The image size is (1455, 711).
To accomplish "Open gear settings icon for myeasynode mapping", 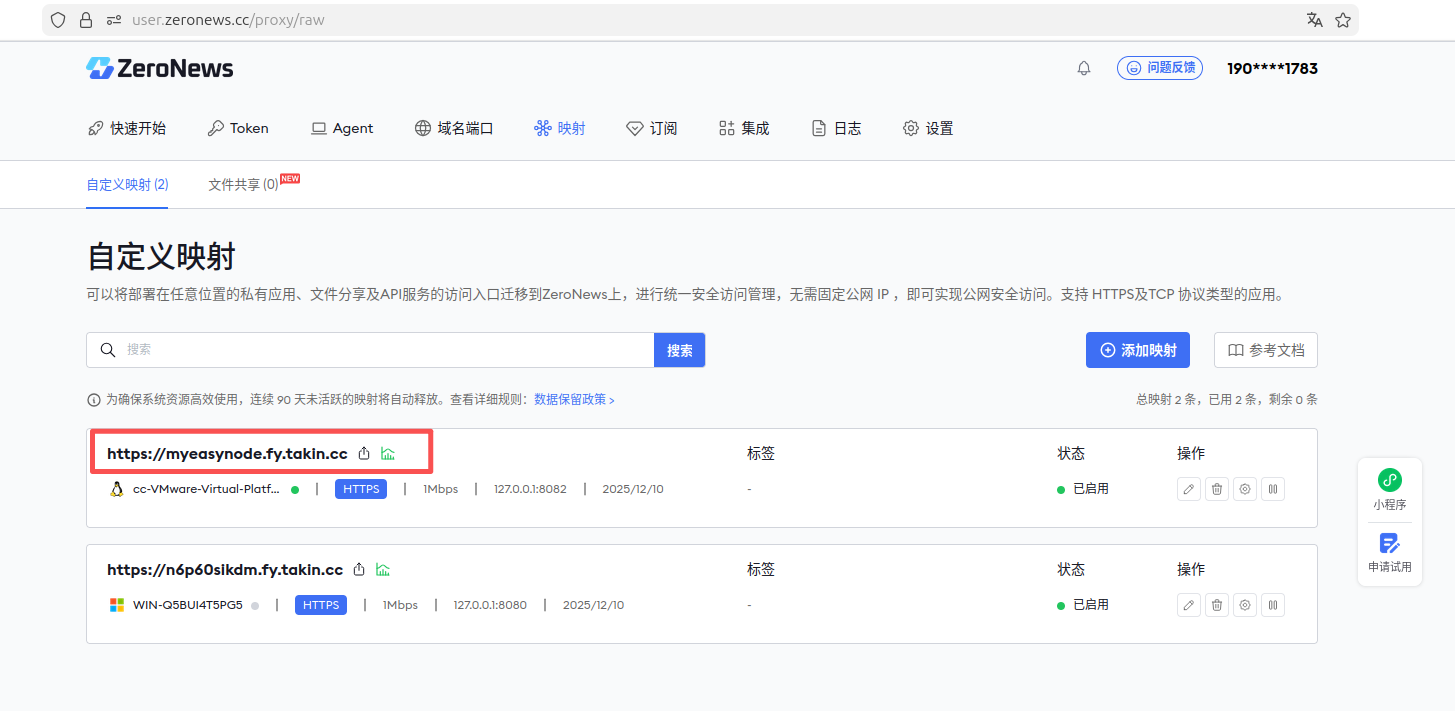I will pyautogui.click(x=1244, y=489).
